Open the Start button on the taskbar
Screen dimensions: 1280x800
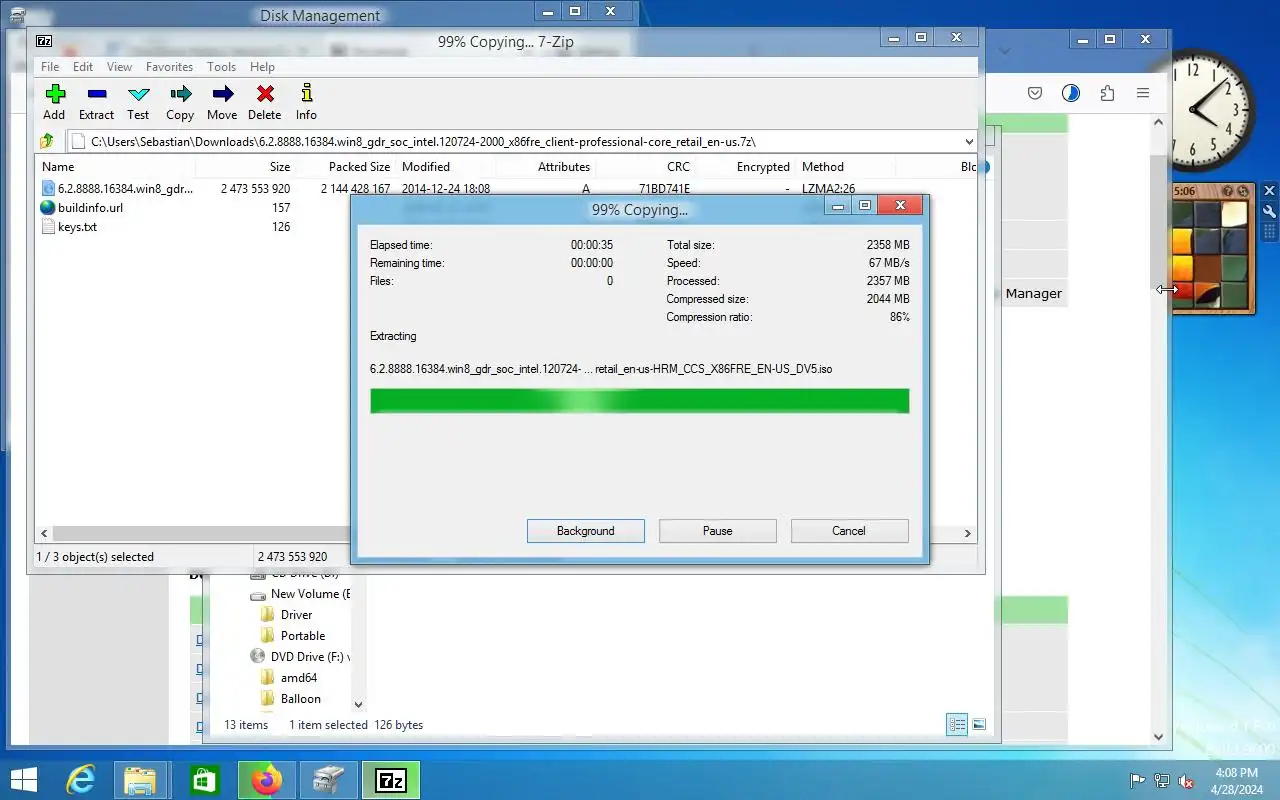[23, 780]
